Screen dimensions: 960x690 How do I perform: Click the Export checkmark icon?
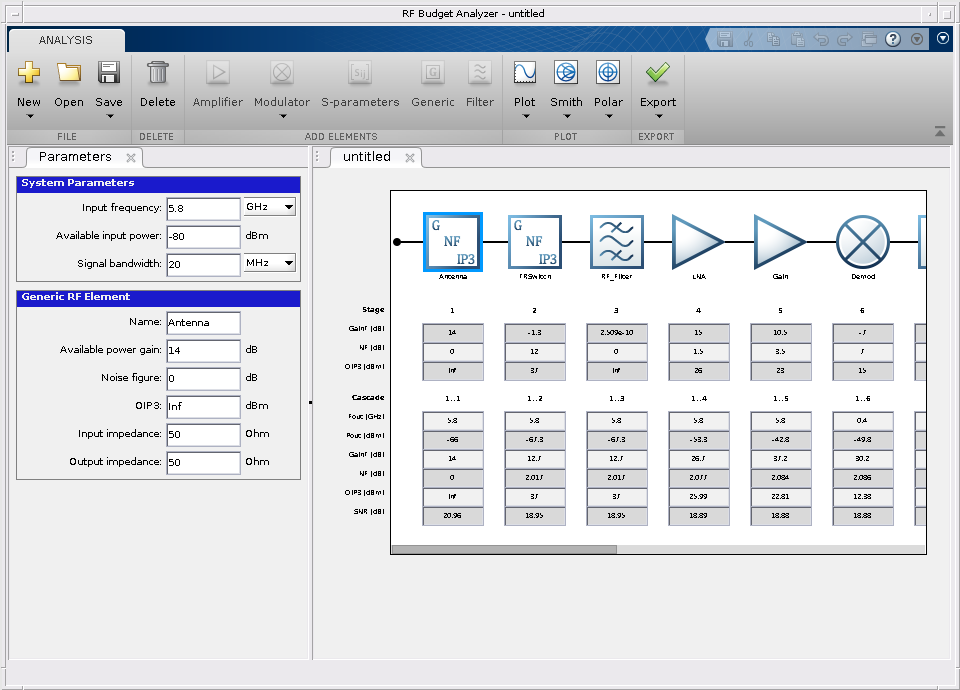pyautogui.click(x=657, y=73)
